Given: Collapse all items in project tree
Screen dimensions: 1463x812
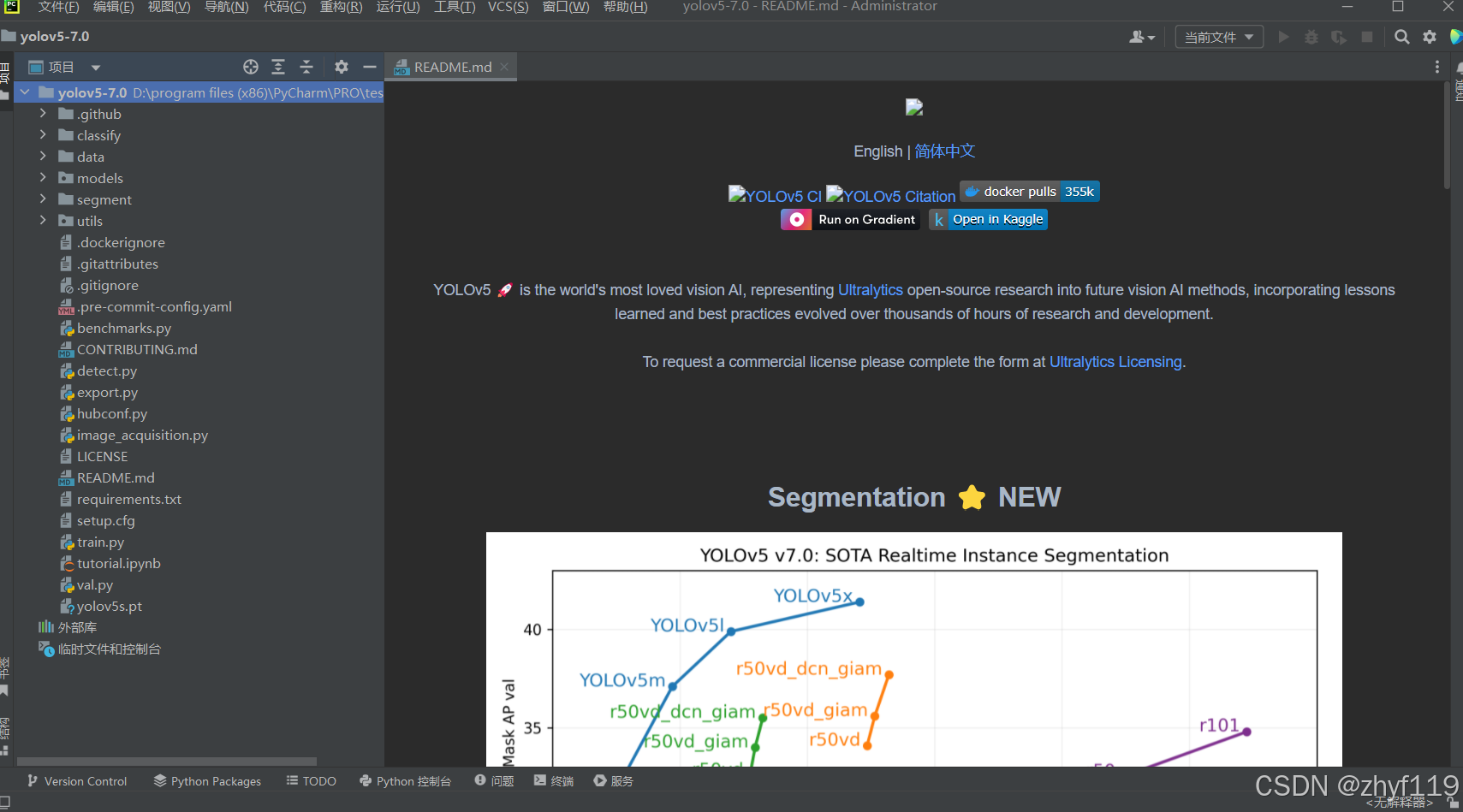Looking at the screenshot, I should pyautogui.click(x=306, y=67).
